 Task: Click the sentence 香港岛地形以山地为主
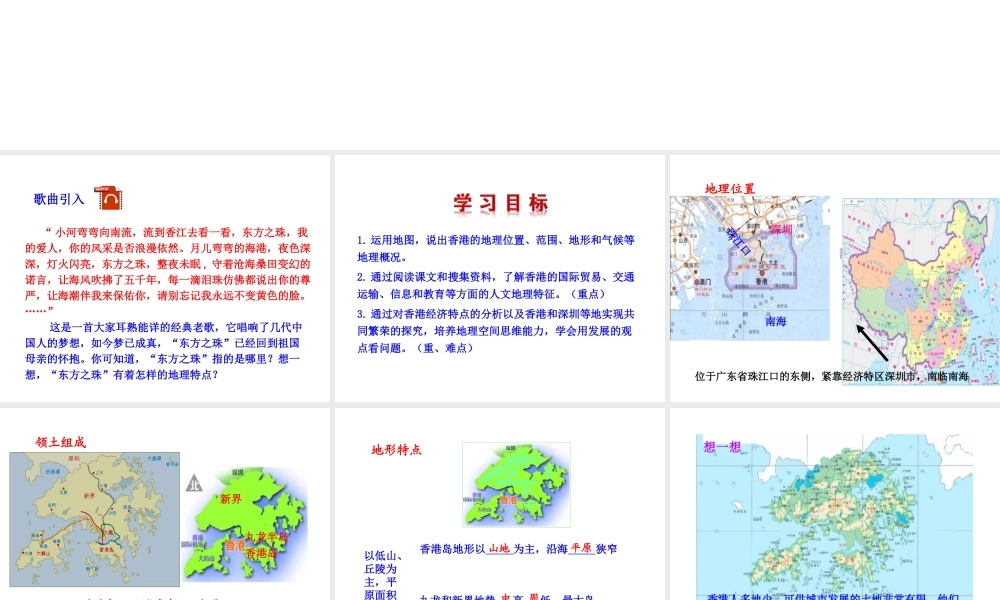tap(518, 548)
